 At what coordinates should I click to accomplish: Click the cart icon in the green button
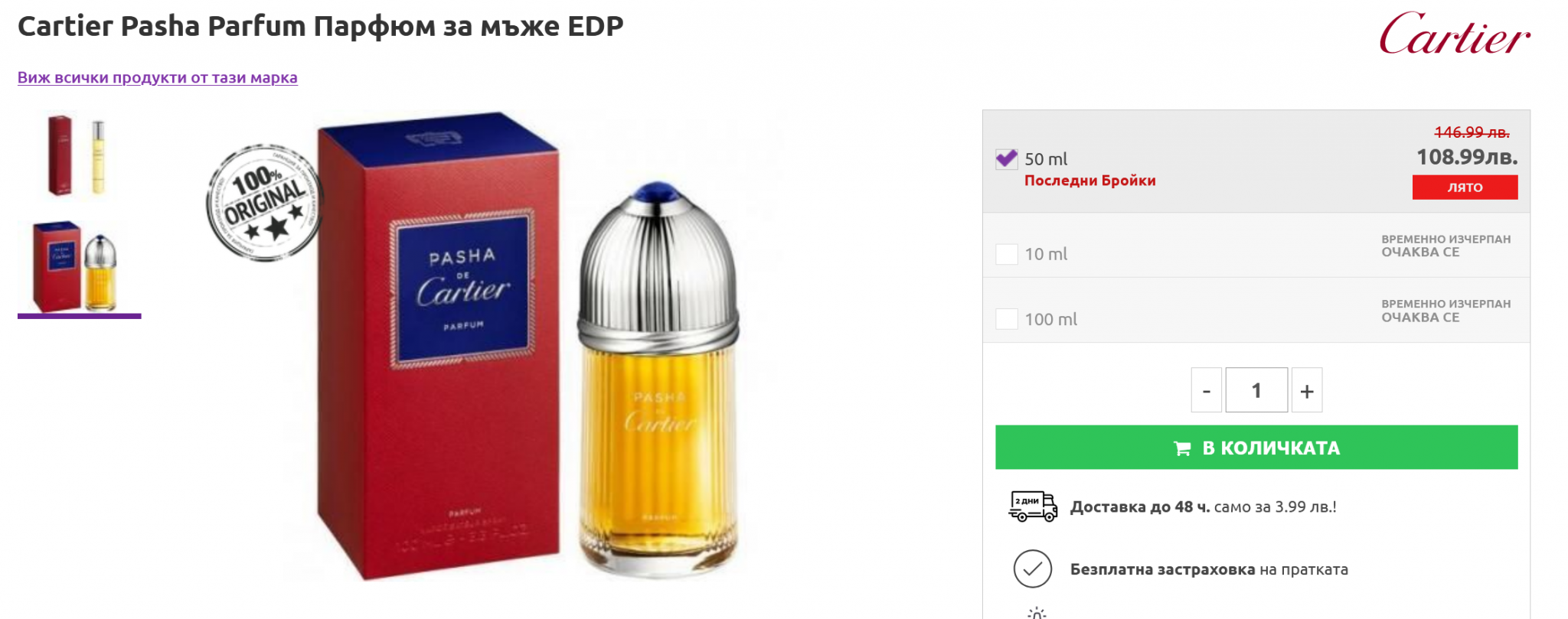coord(1182,448)
